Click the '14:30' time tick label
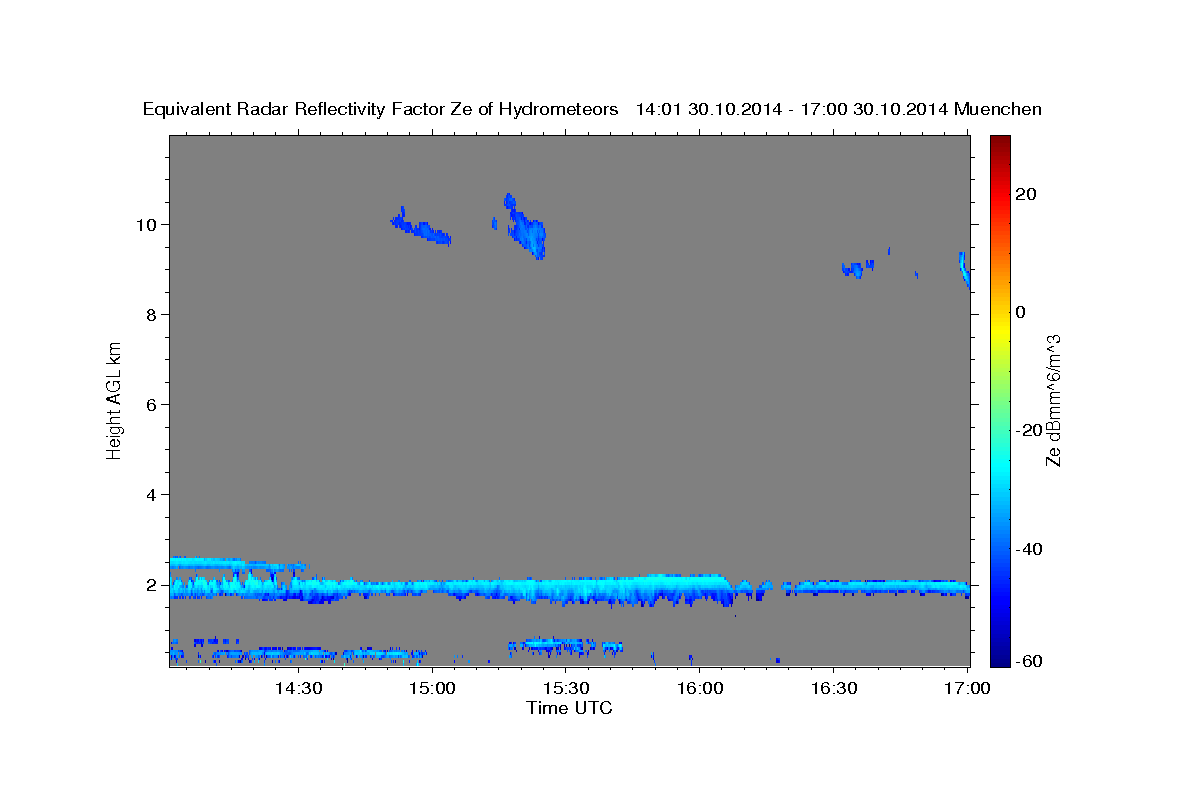Screen dimensions: 1200x800 [298, 688]
